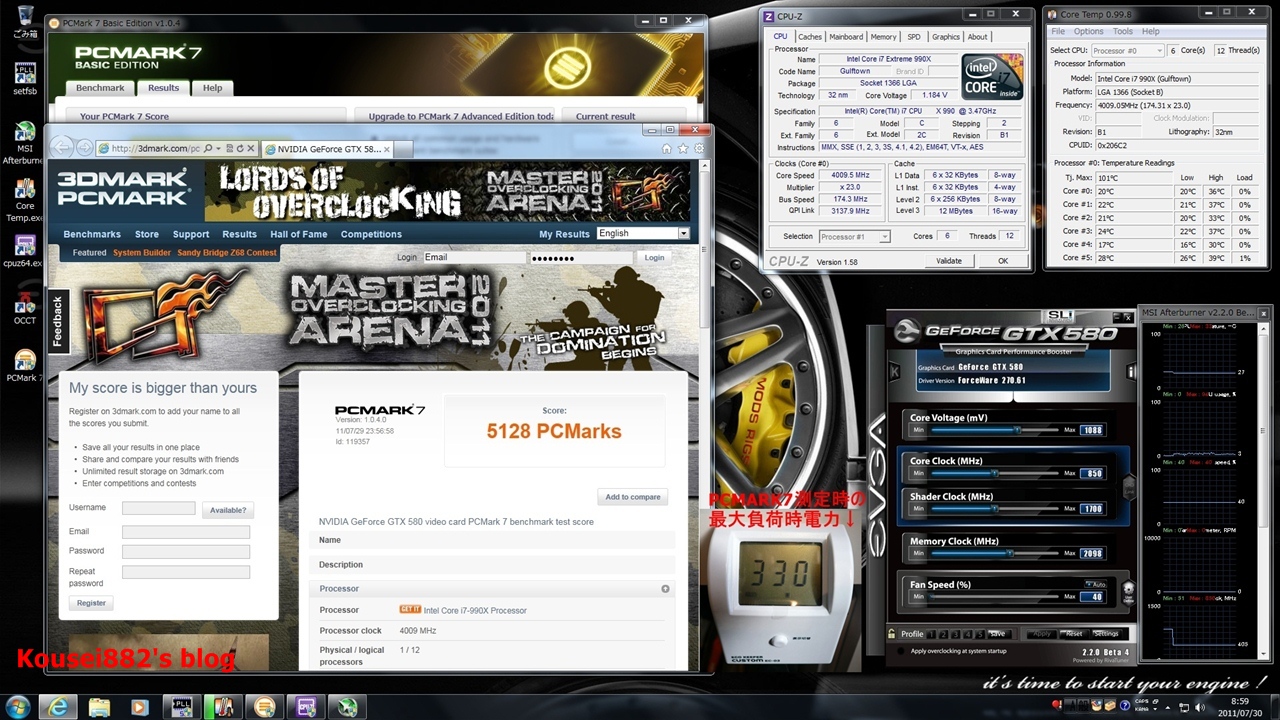Click the Afterburner Kombustor K button
1280x720 pixels.
coord(895,372)
